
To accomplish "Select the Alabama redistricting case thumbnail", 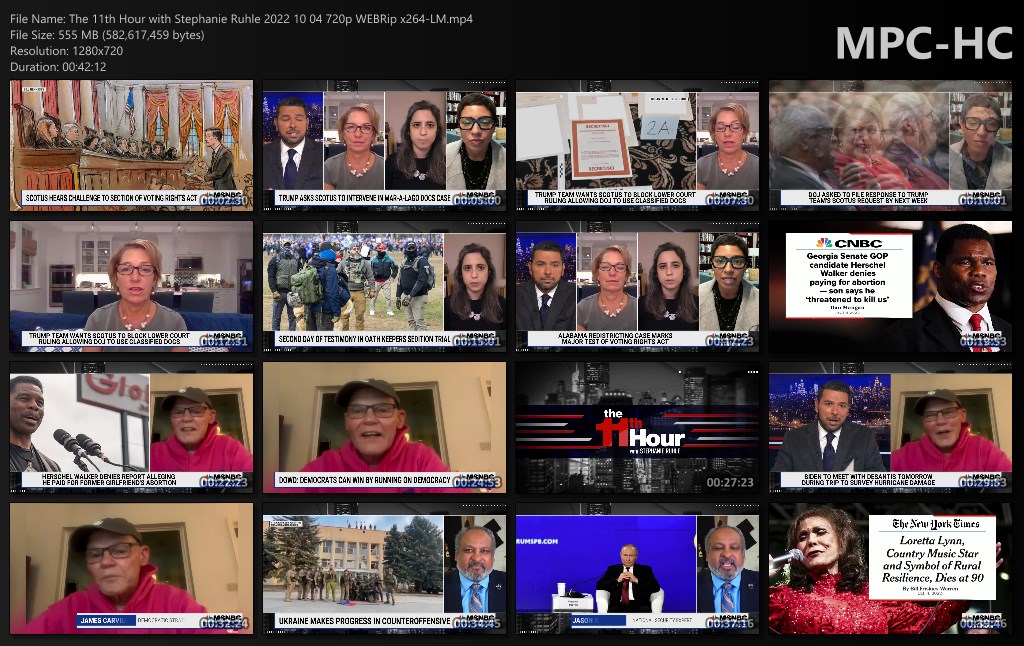I will (x=637, y=287).
